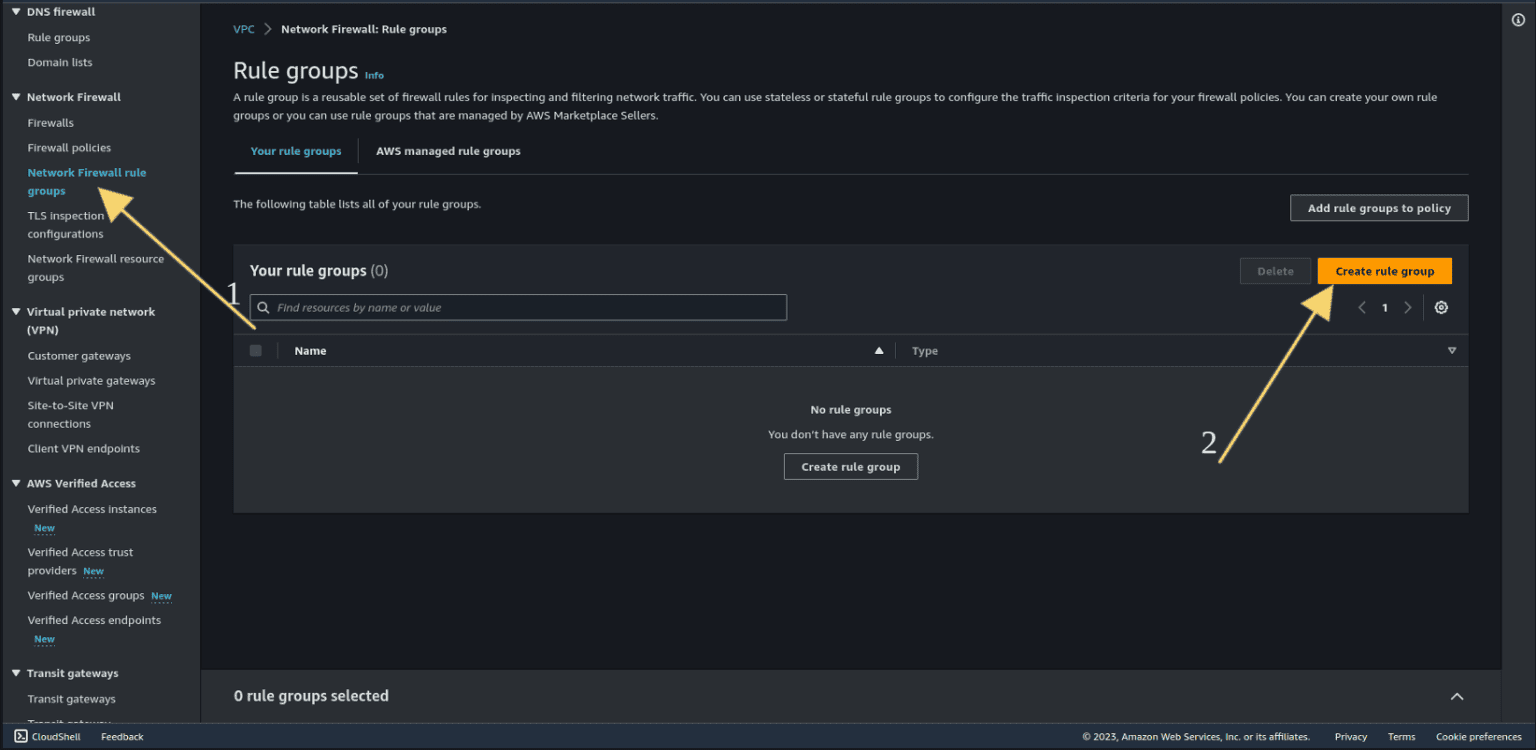Collapse the DNS firewall sidebar section
This screenshot has width=1536, height=750.
tap(14, 11)
